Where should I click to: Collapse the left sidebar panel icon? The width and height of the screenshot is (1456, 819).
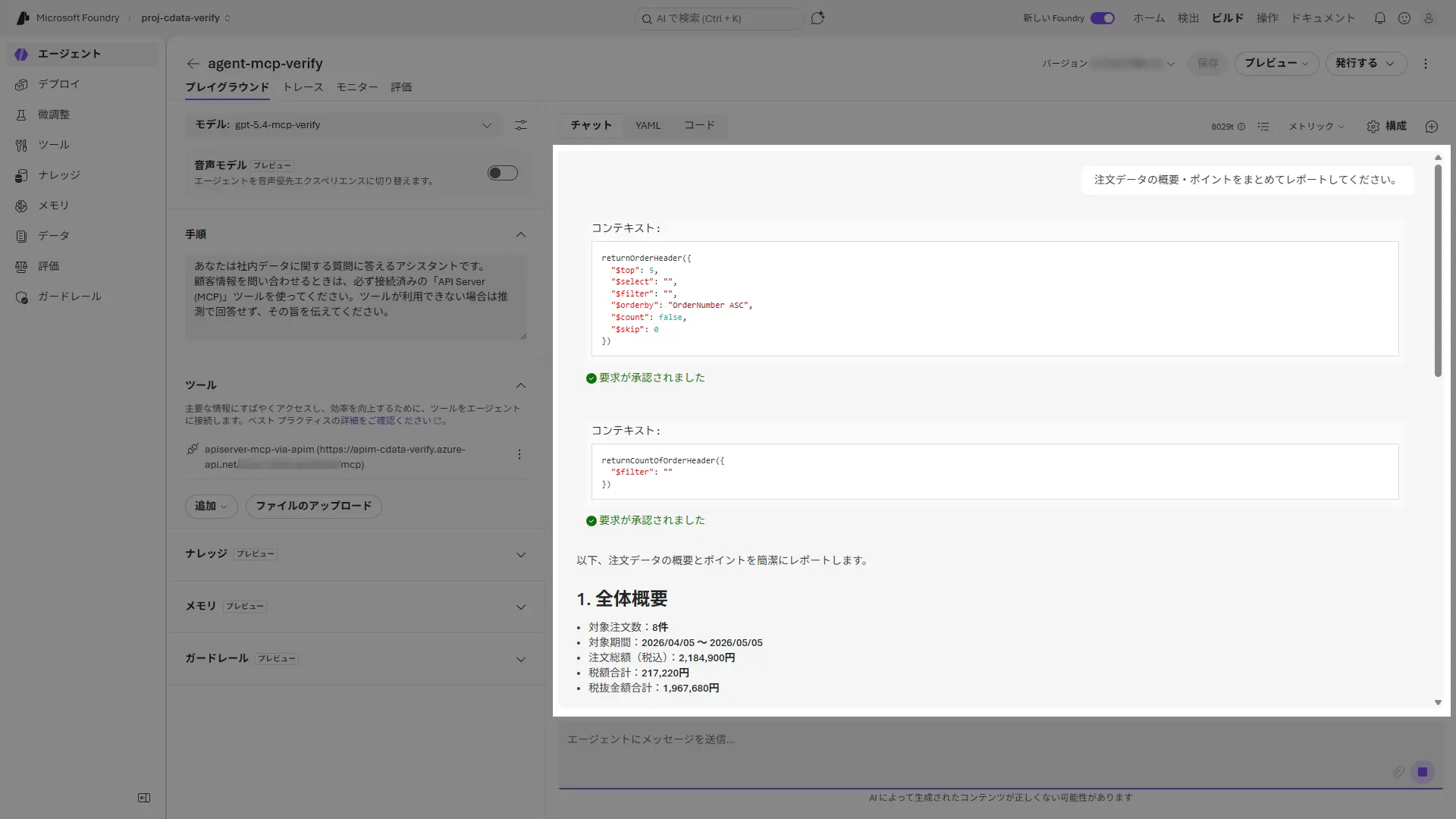pyautogui.click(x=144, y=798)
